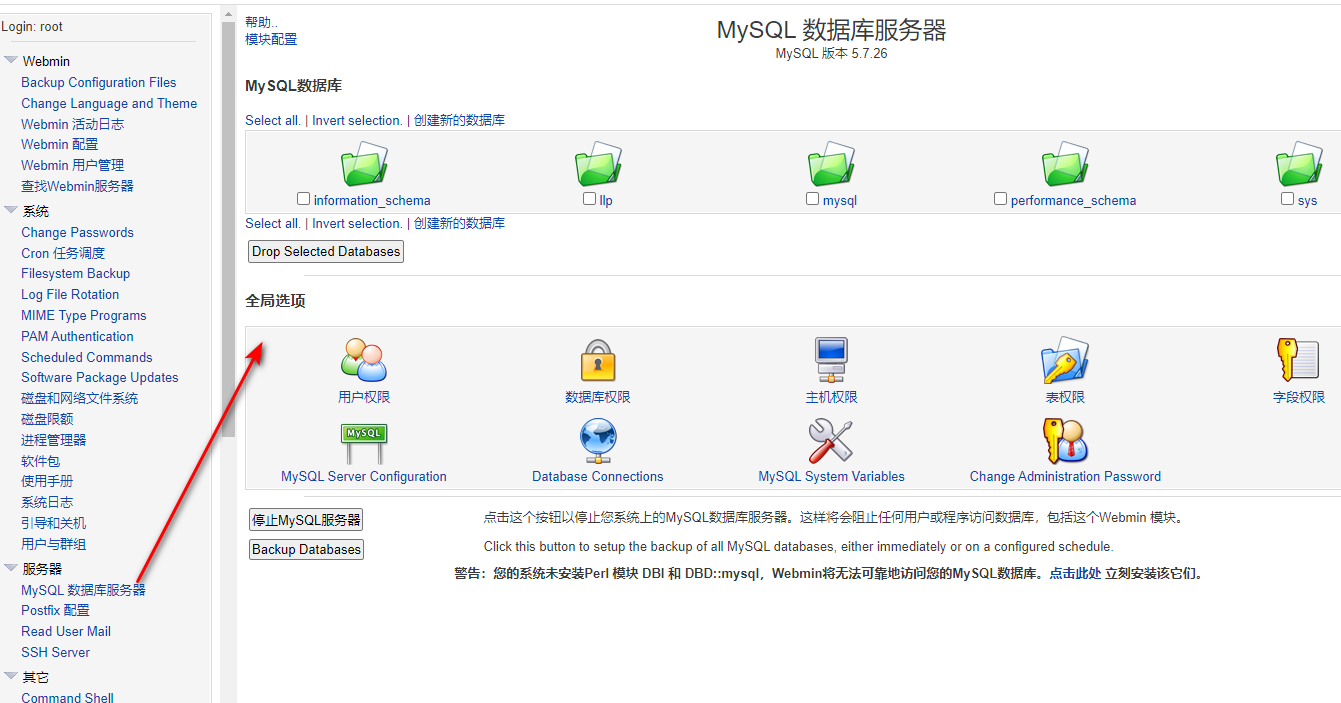Click the sidebar vertical scrollbar thumb
The height and width of the screenshot is (703, 1341).
click(228, 230)
